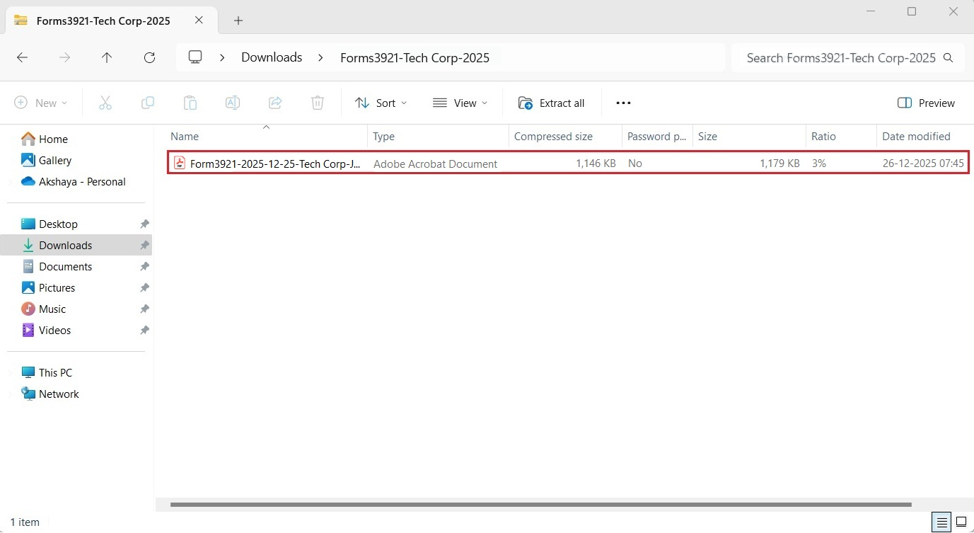Screen dimensions: 974x533
Task: Close the Forms3921-Tech Corp-2025 tab
Action: [199, 20]
